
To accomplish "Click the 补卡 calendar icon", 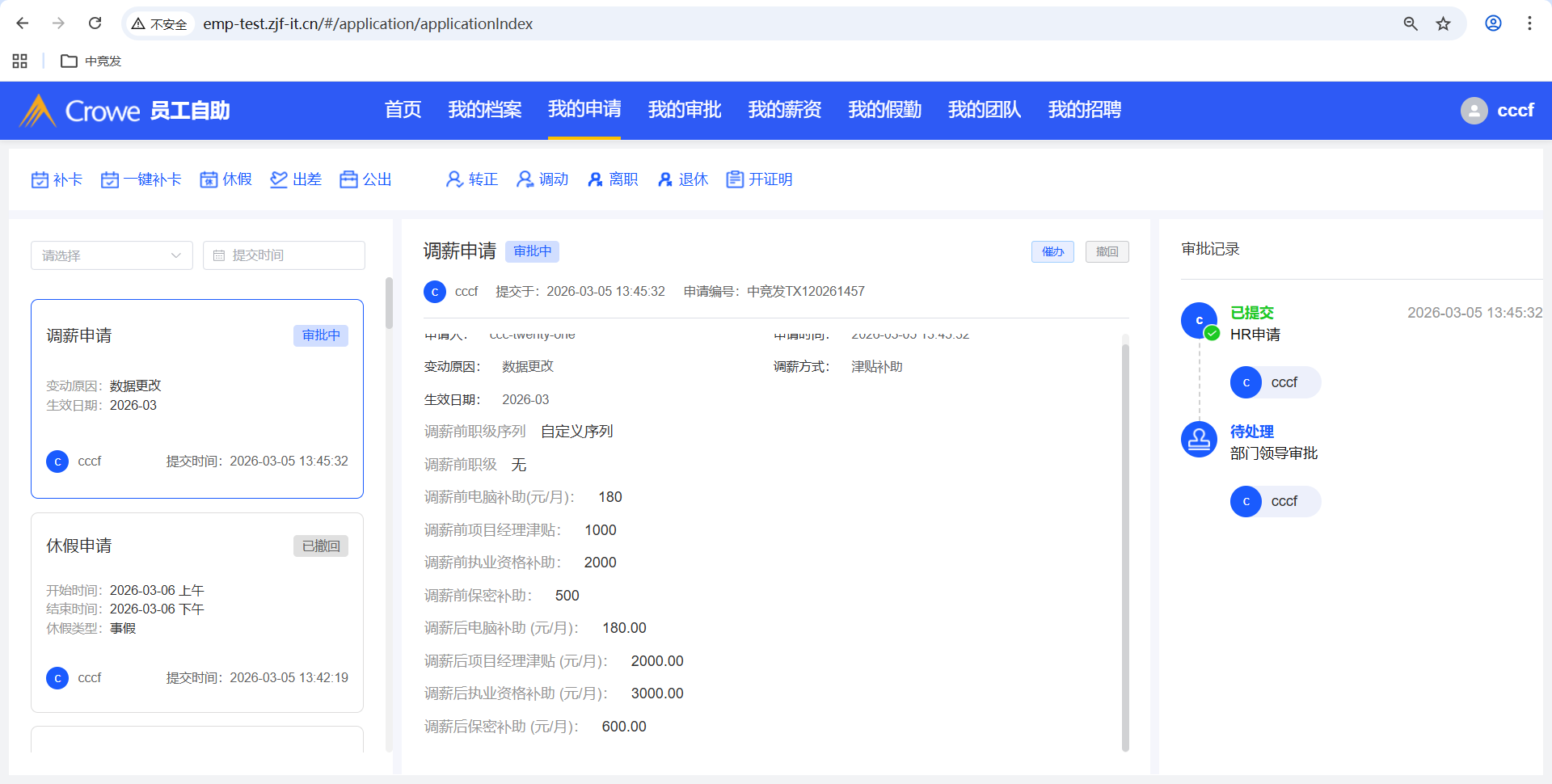I will point(40,179).
